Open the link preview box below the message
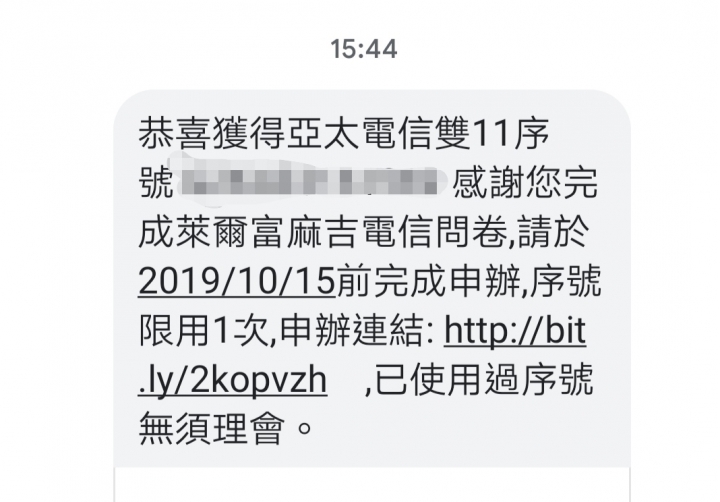 point(372,485)
